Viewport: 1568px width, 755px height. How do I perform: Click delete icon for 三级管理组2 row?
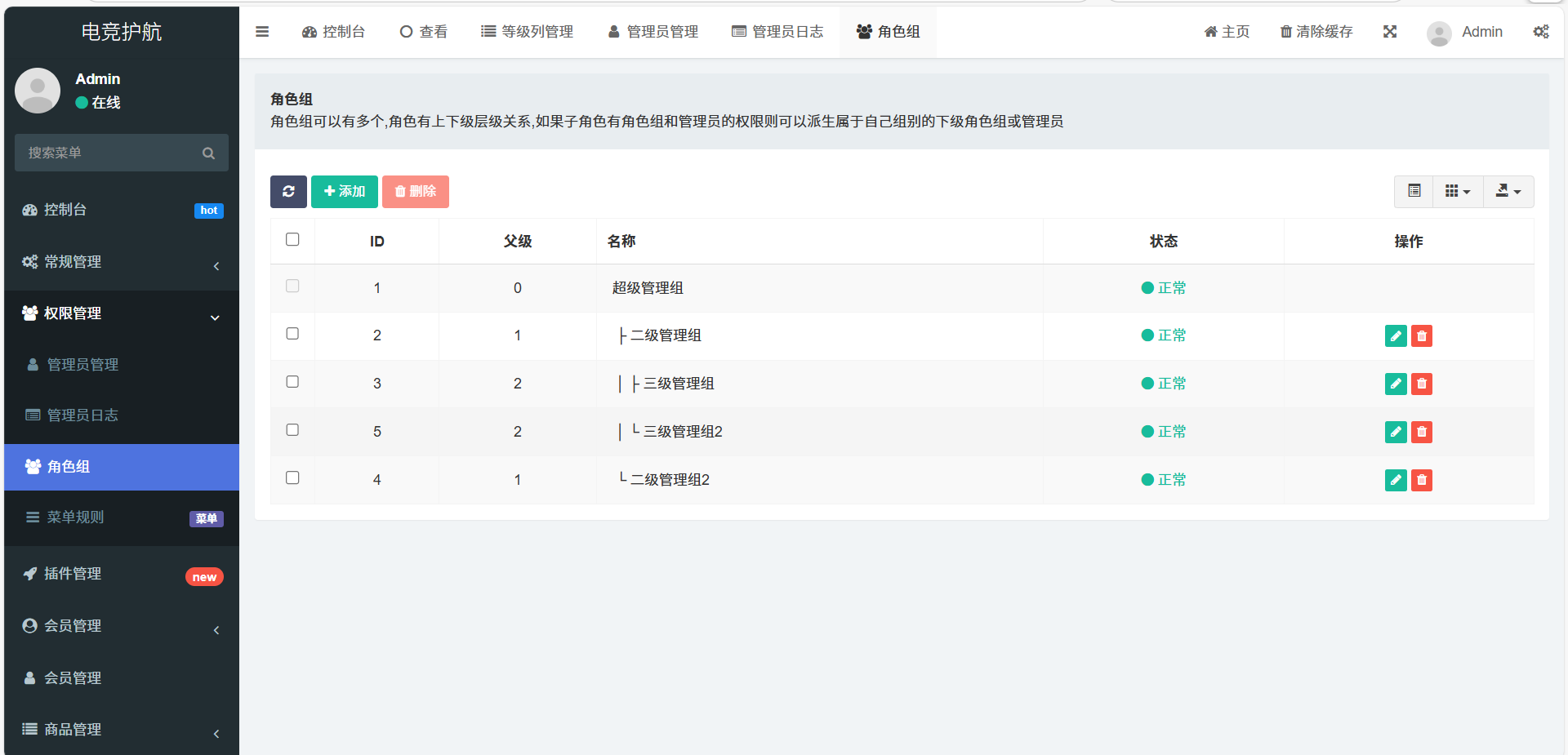coord(1422,433)
